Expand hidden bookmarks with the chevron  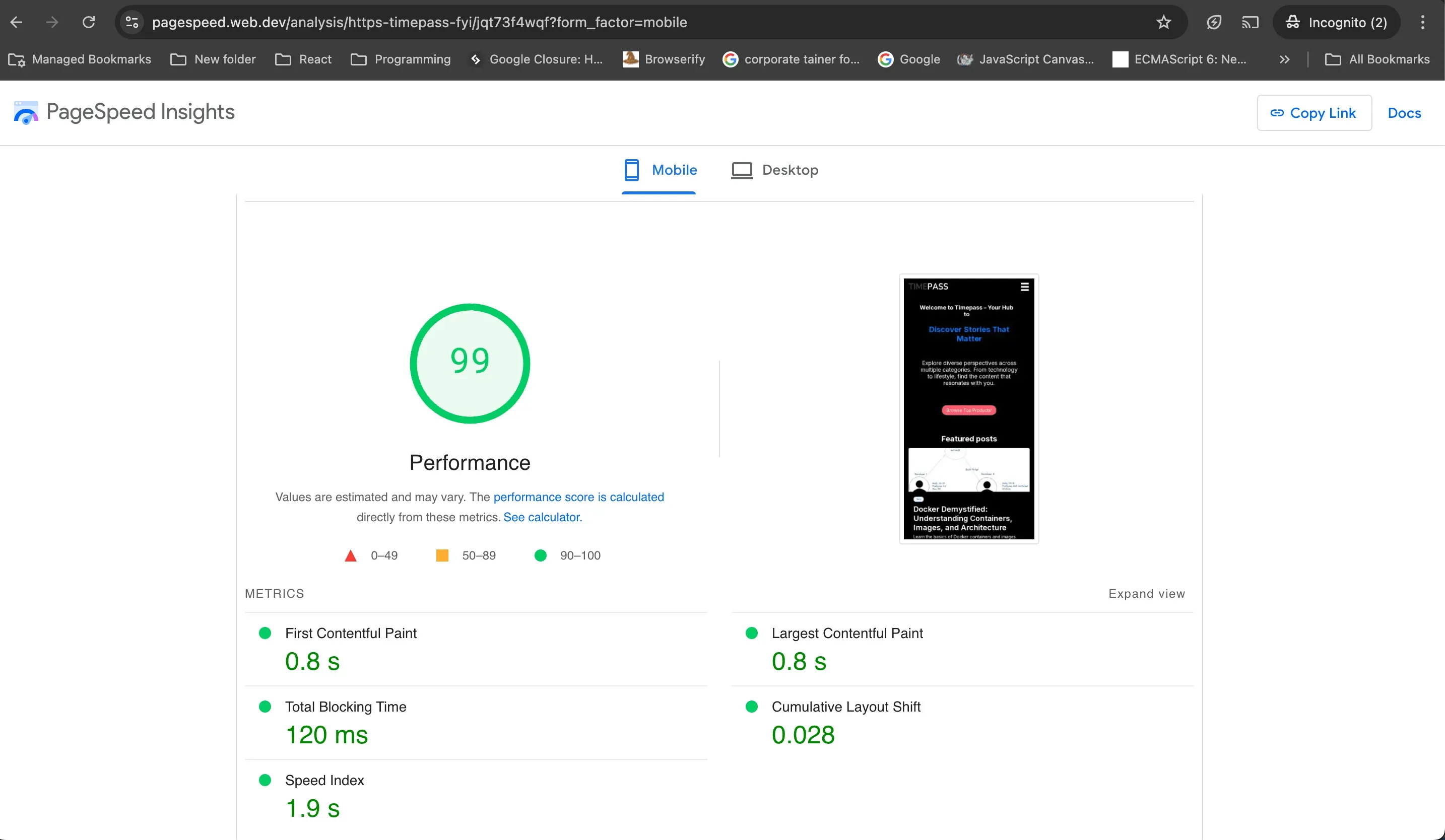pos(1285,59)
